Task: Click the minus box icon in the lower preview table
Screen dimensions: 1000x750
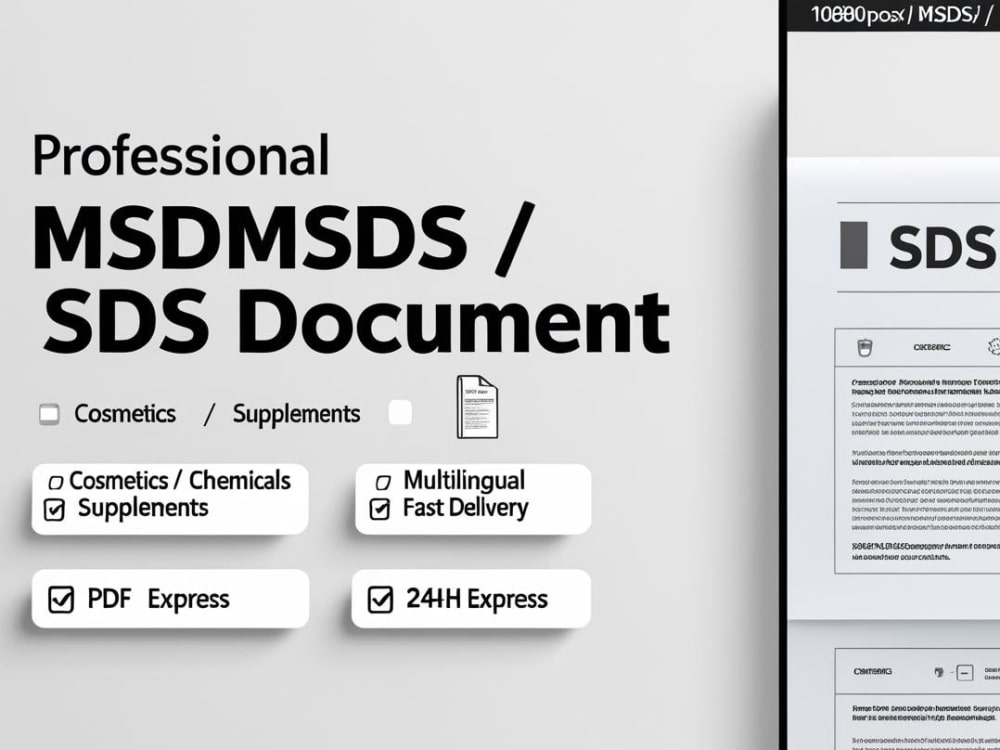Action: [x=965, y=672]
